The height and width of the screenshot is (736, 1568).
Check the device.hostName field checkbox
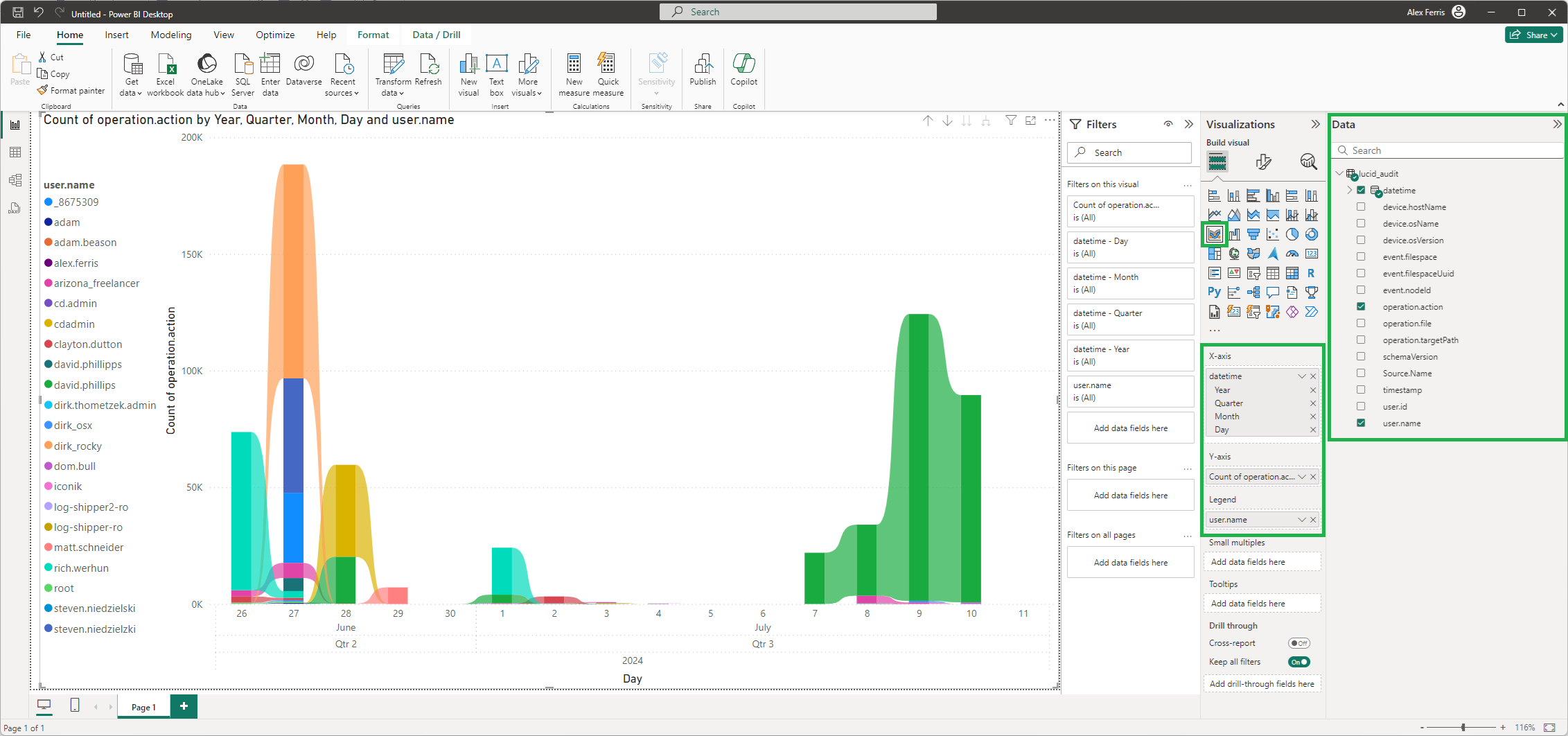[x=1361, y=207]
